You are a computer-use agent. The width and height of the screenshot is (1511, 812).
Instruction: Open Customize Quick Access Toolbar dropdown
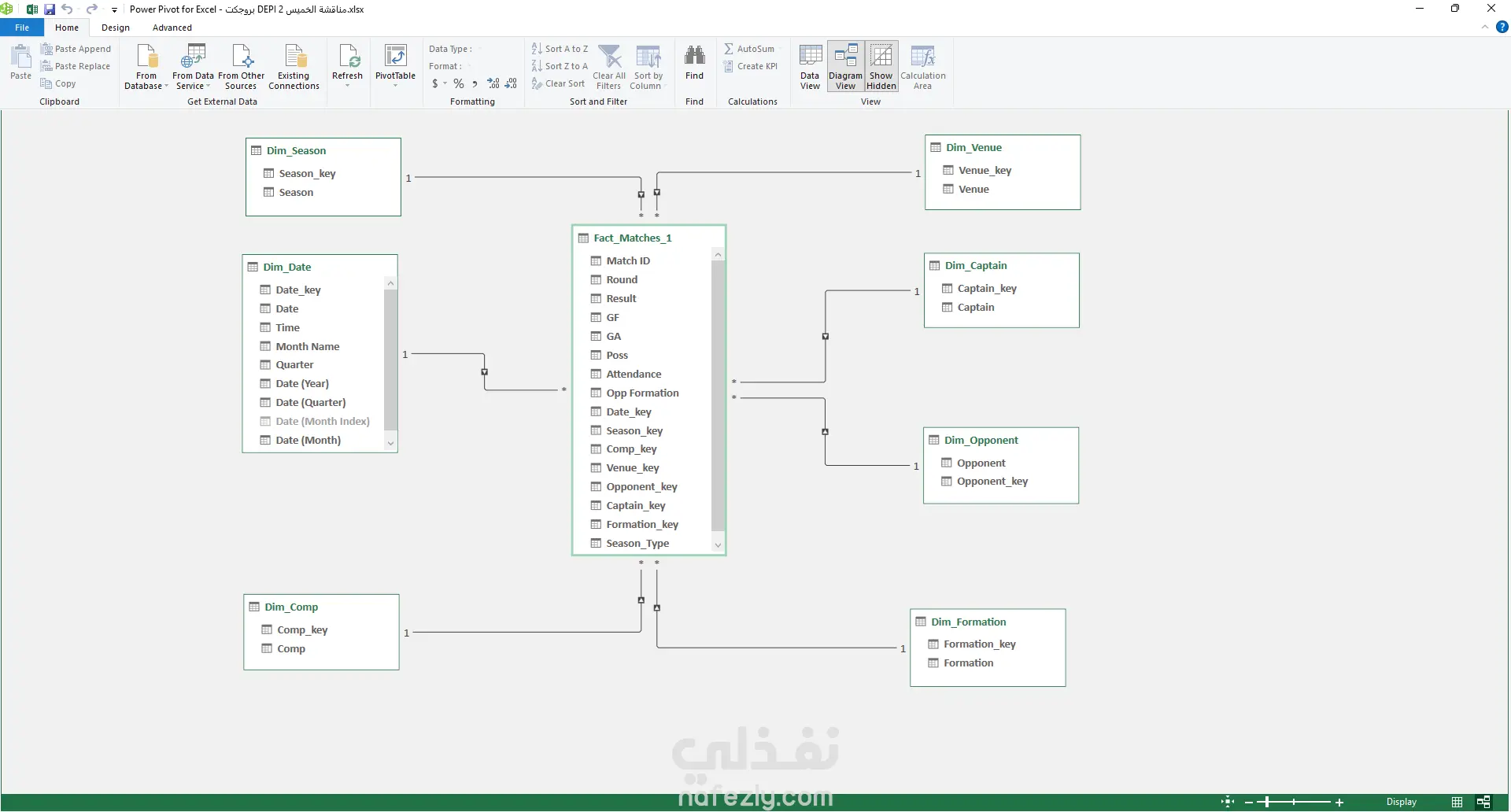tap(115, 10)
